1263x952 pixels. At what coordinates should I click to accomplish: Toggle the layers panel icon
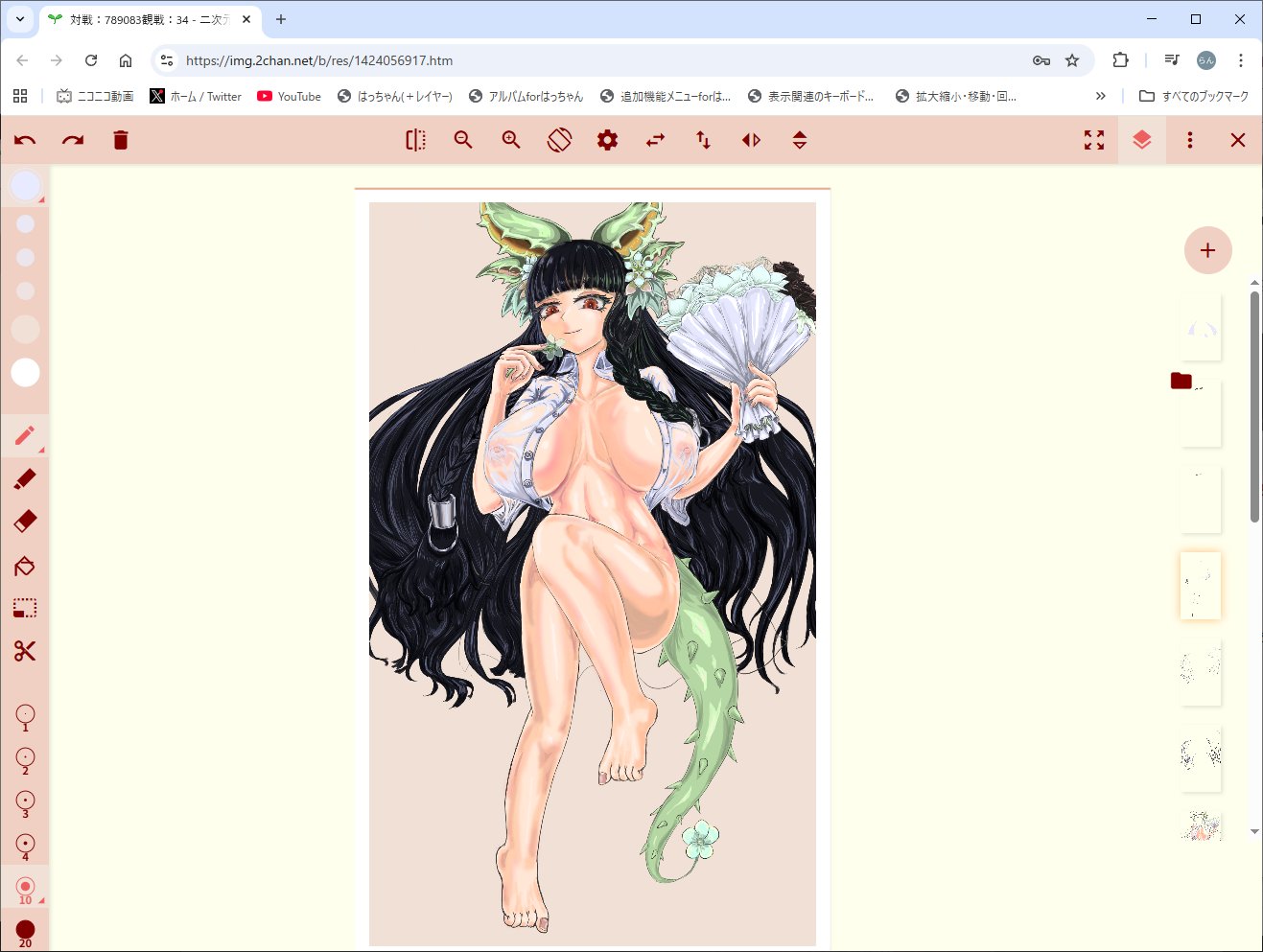(1141, 141)
